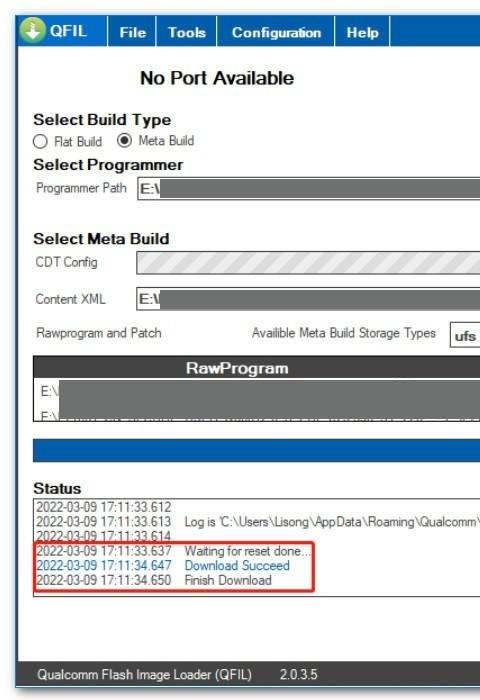Click the 'Select Programmer' heading
This screenshot has height=700, width=480.
[108, 165]
